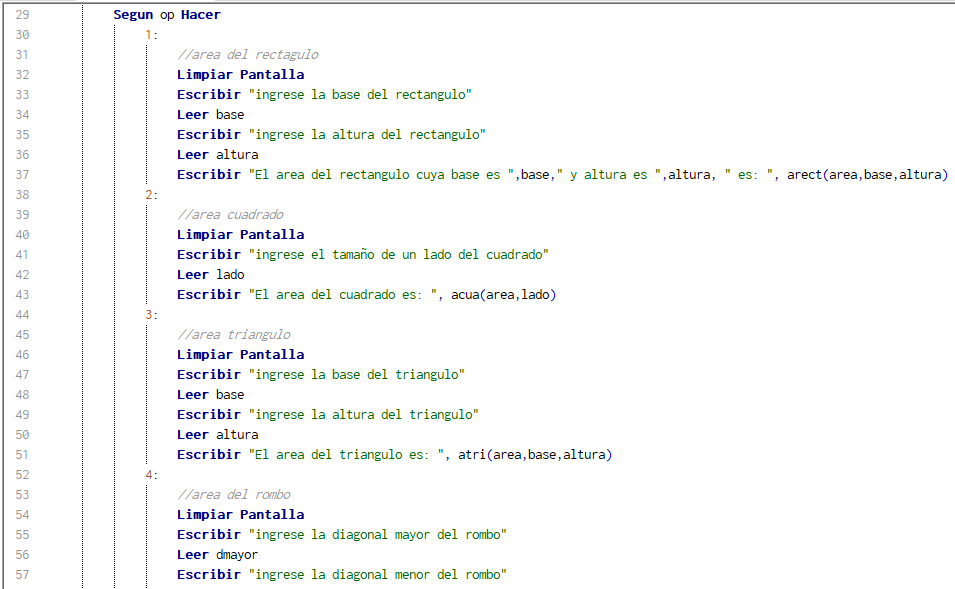Click the string "ingrese la altura del rectangulo"

[367, 135]
